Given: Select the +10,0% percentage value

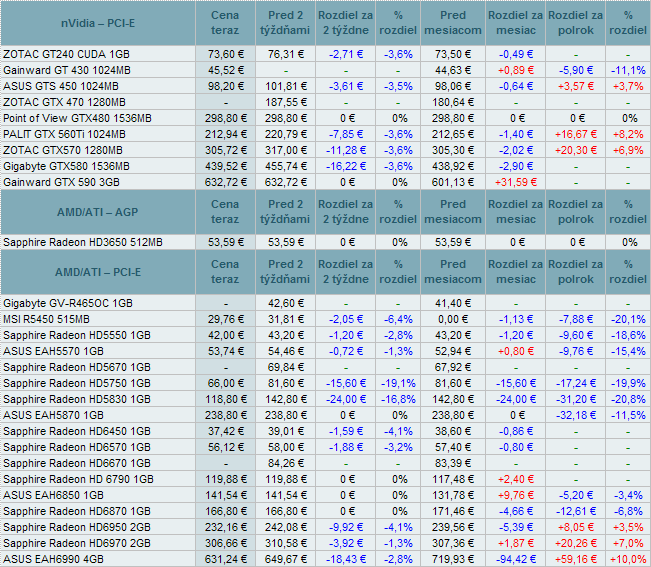Looking at the screenshot, I should click(x=628, y=560).
